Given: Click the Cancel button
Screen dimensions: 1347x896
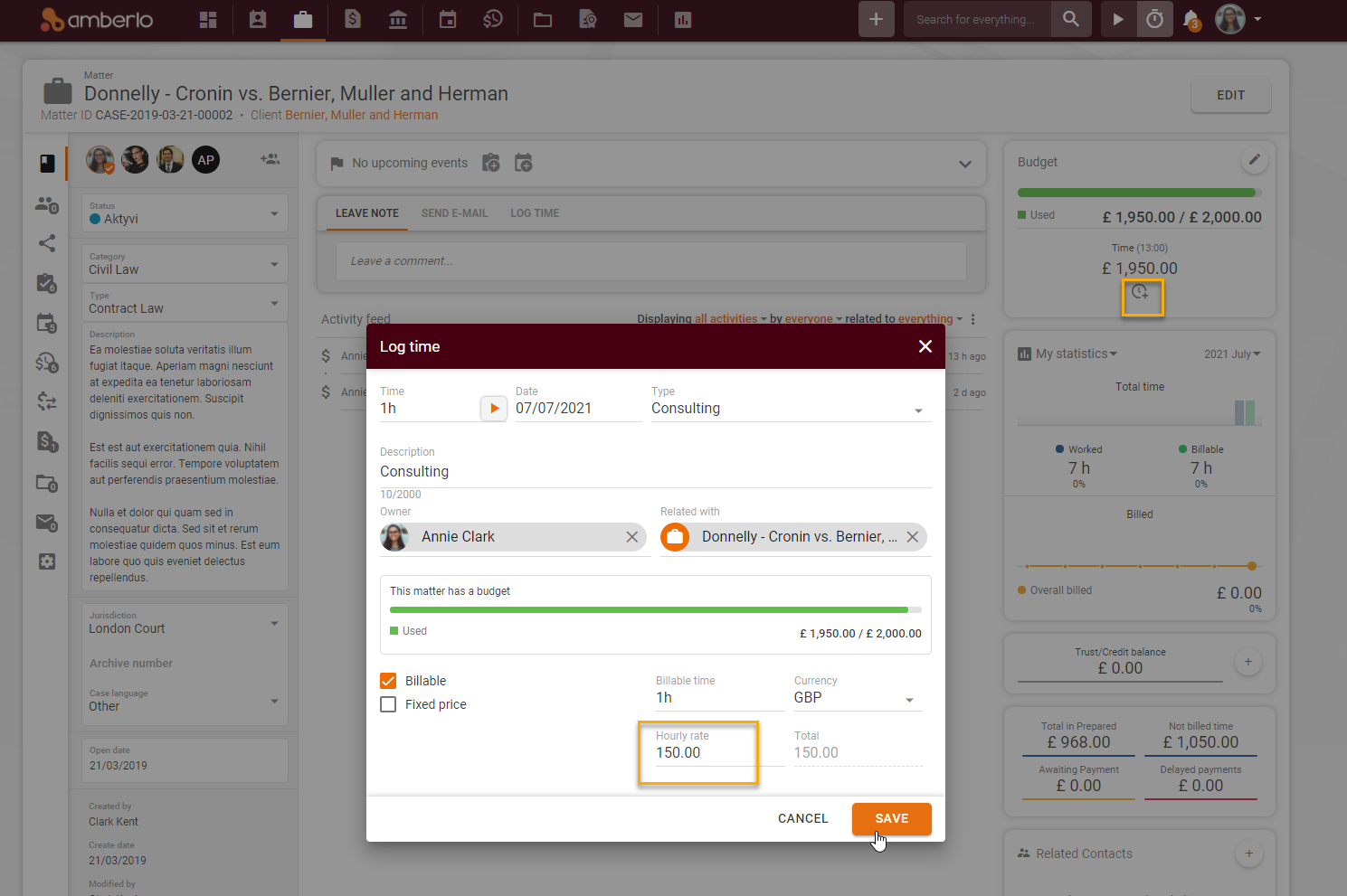Looking at the screenshot, I should [x=802, y=818].
